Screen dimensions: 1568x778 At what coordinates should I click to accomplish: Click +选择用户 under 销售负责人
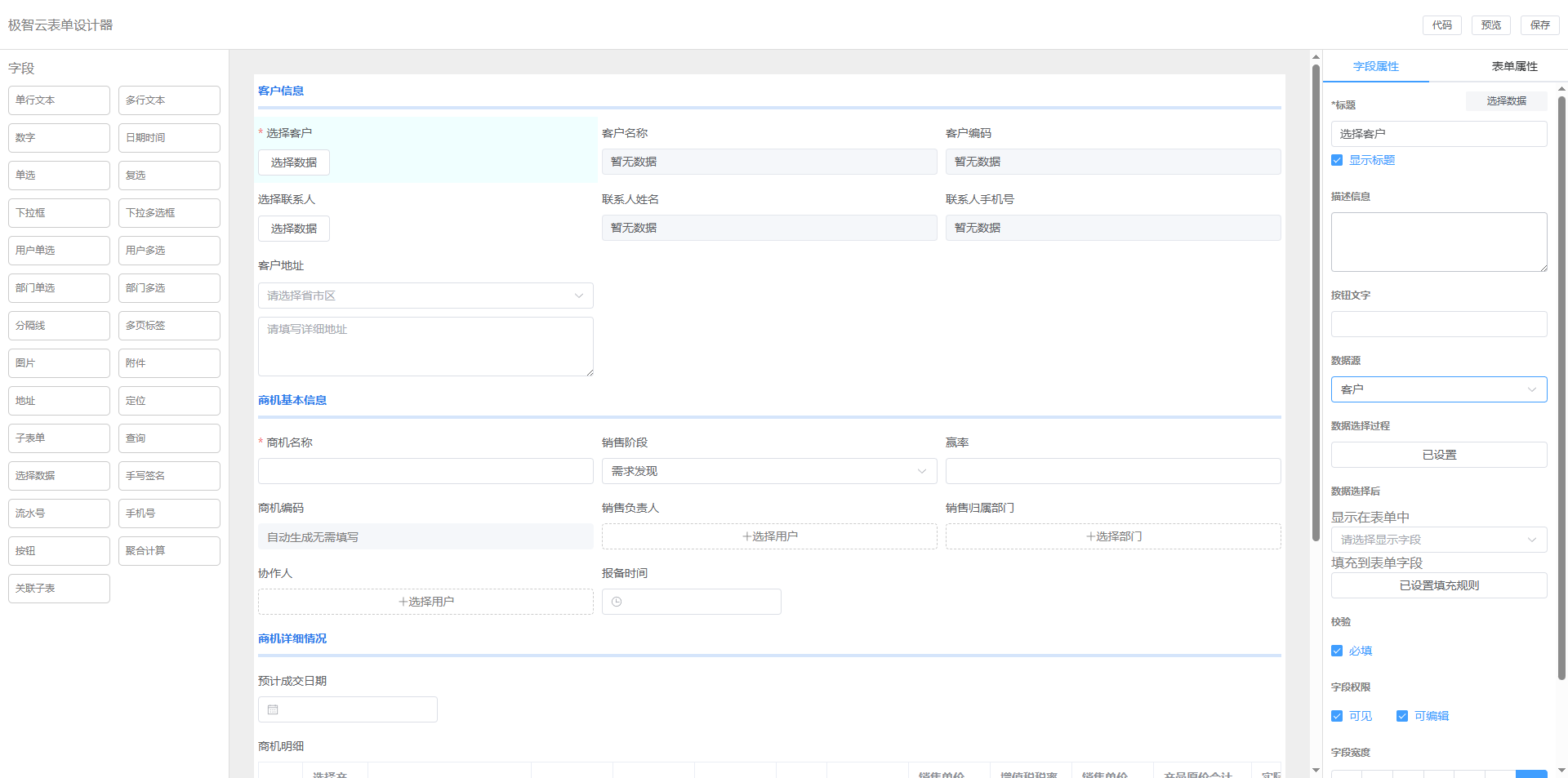(769, 536)
